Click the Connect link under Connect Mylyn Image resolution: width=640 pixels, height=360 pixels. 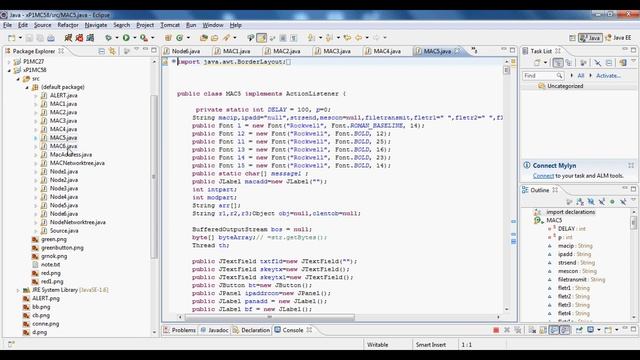pyautogui.click(x=543, y=176)
